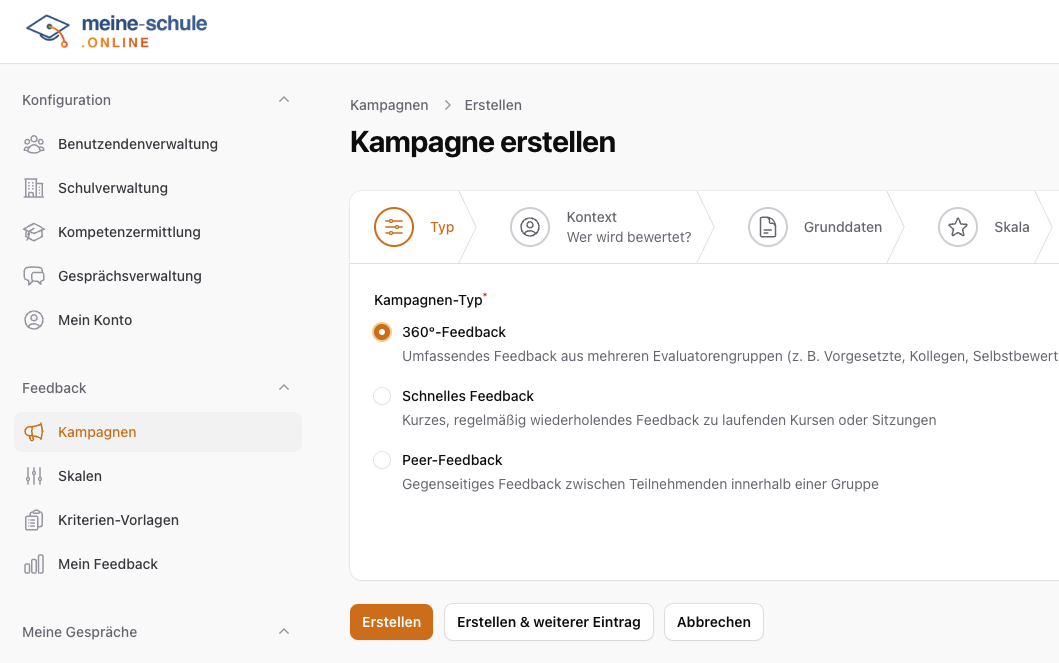Select the Peer-Feedback option
The width and height of the screenshot is (1059, 663).
[x=381, y=459]
